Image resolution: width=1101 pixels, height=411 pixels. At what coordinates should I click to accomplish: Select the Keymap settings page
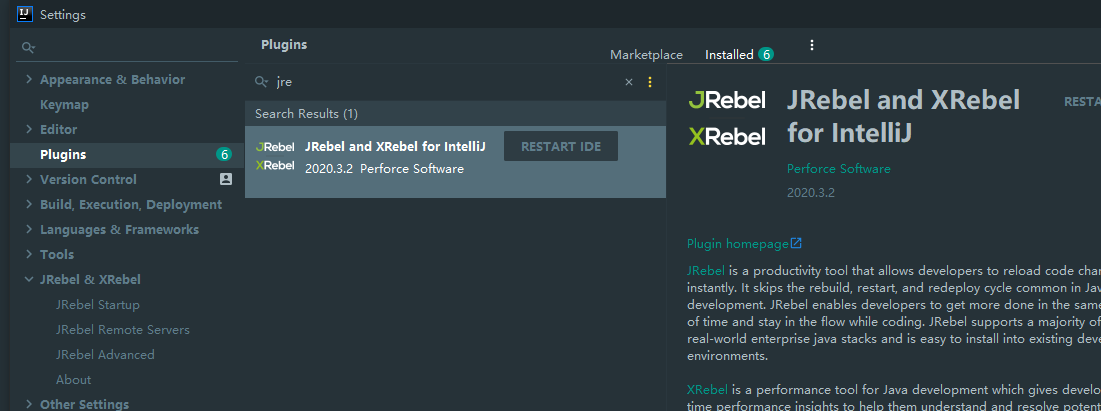65,105
